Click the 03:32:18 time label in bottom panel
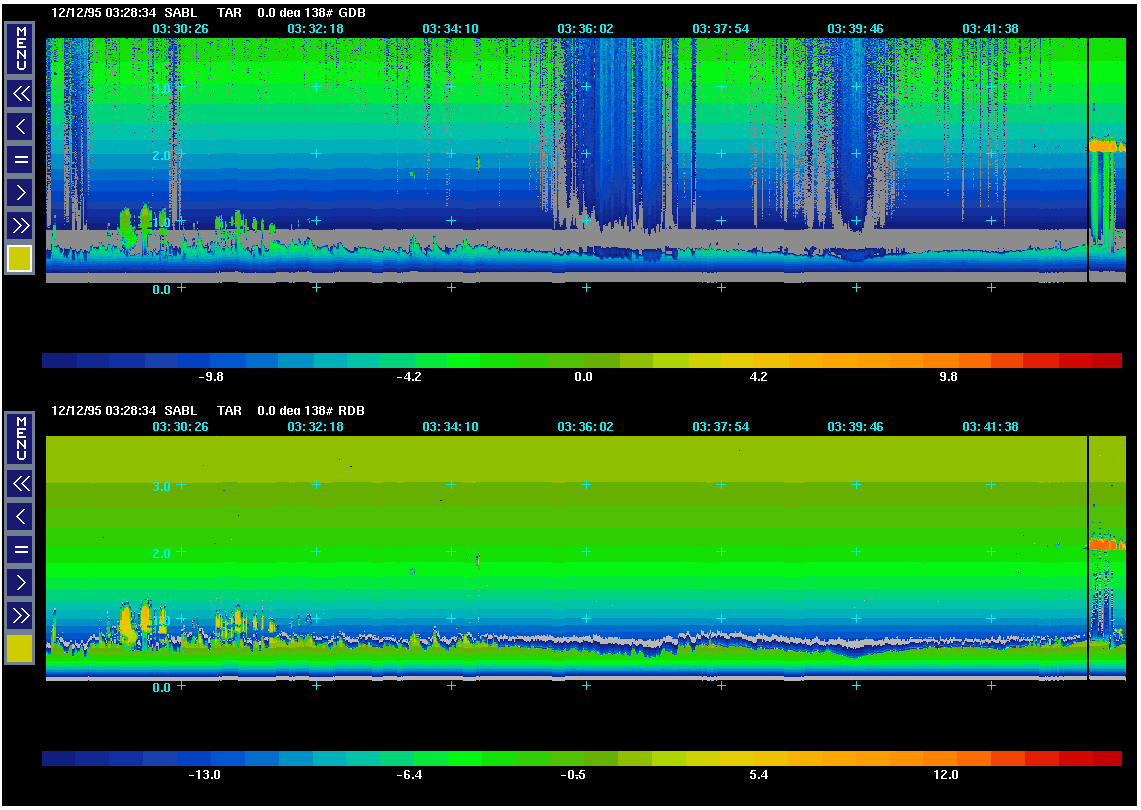1141x810 pixels. (x=315, y=427)
